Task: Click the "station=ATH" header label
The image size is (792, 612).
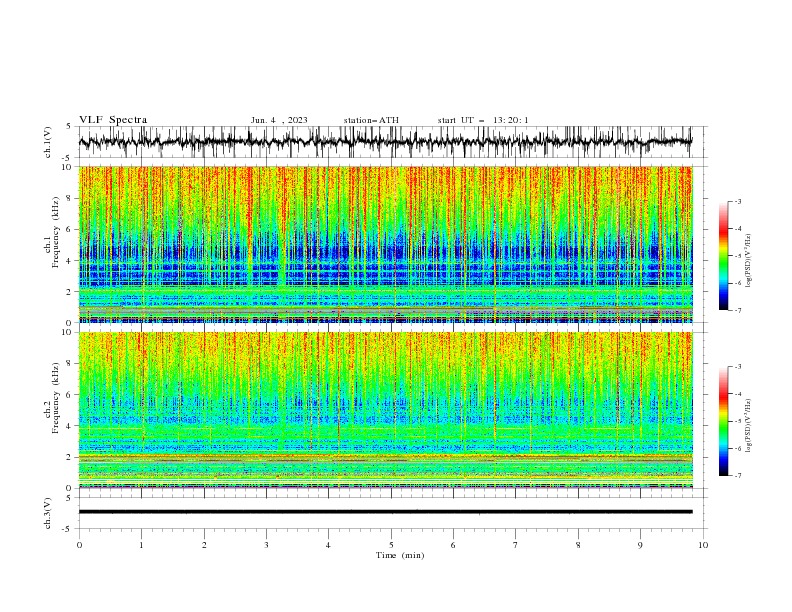Action: [x=371, y=120]
